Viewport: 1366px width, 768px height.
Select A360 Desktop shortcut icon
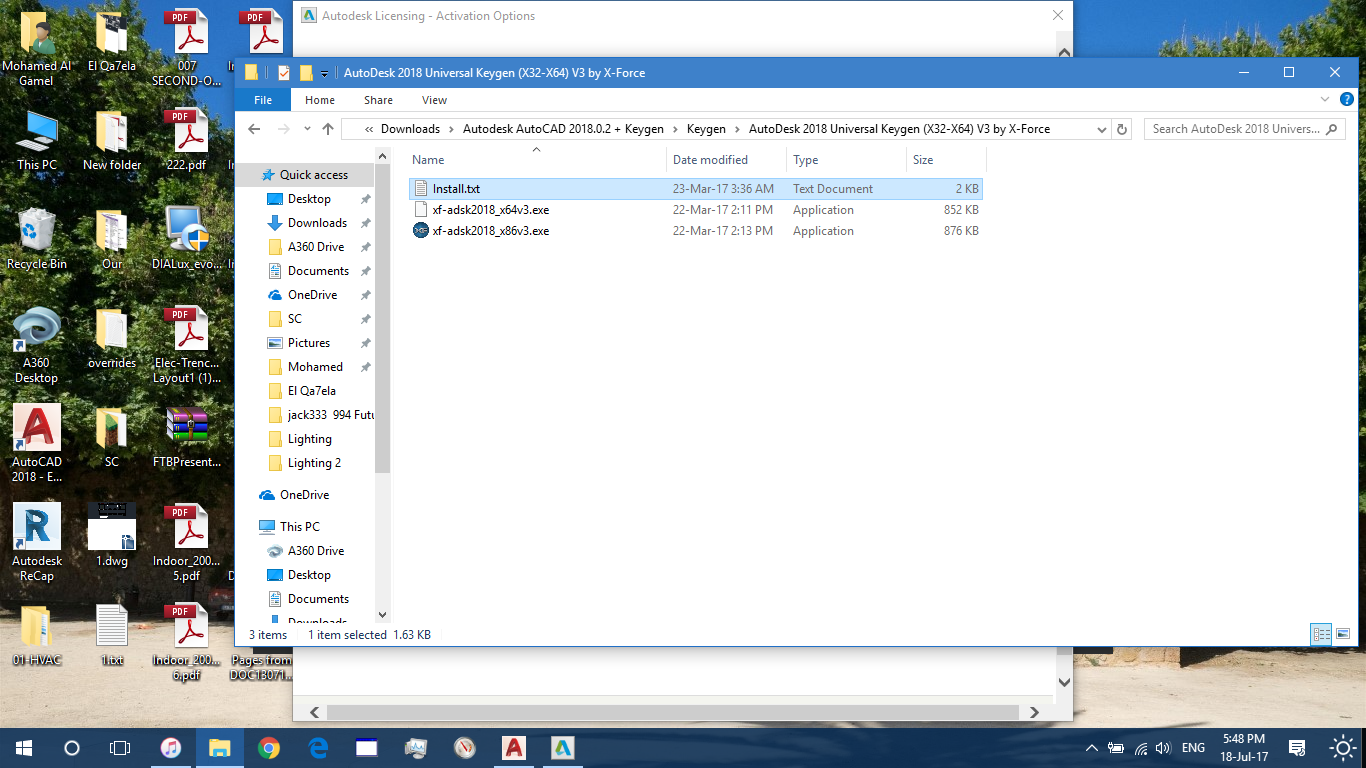point(37,345)
